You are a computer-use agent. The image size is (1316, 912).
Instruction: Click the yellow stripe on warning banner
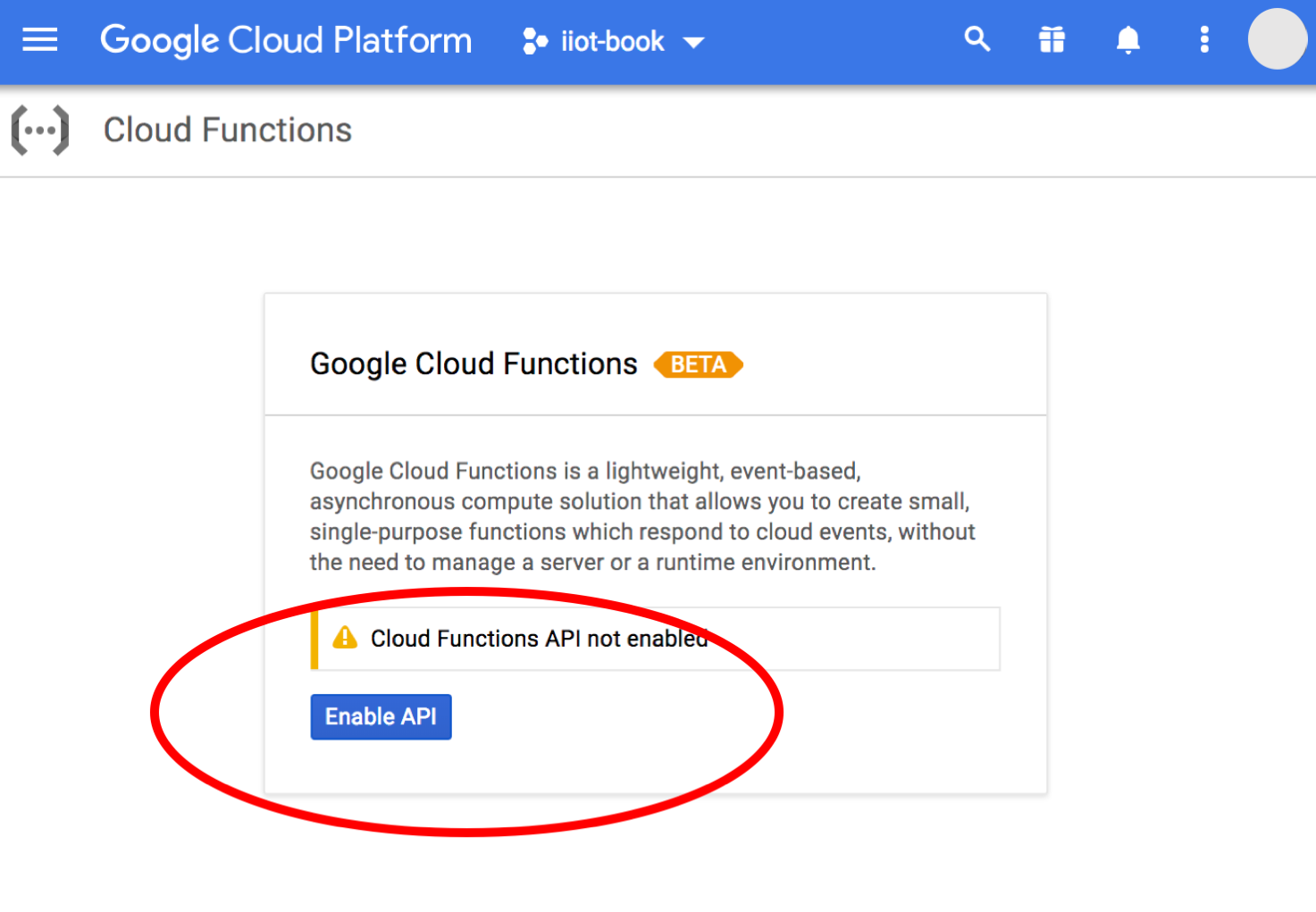coord(314,639)
